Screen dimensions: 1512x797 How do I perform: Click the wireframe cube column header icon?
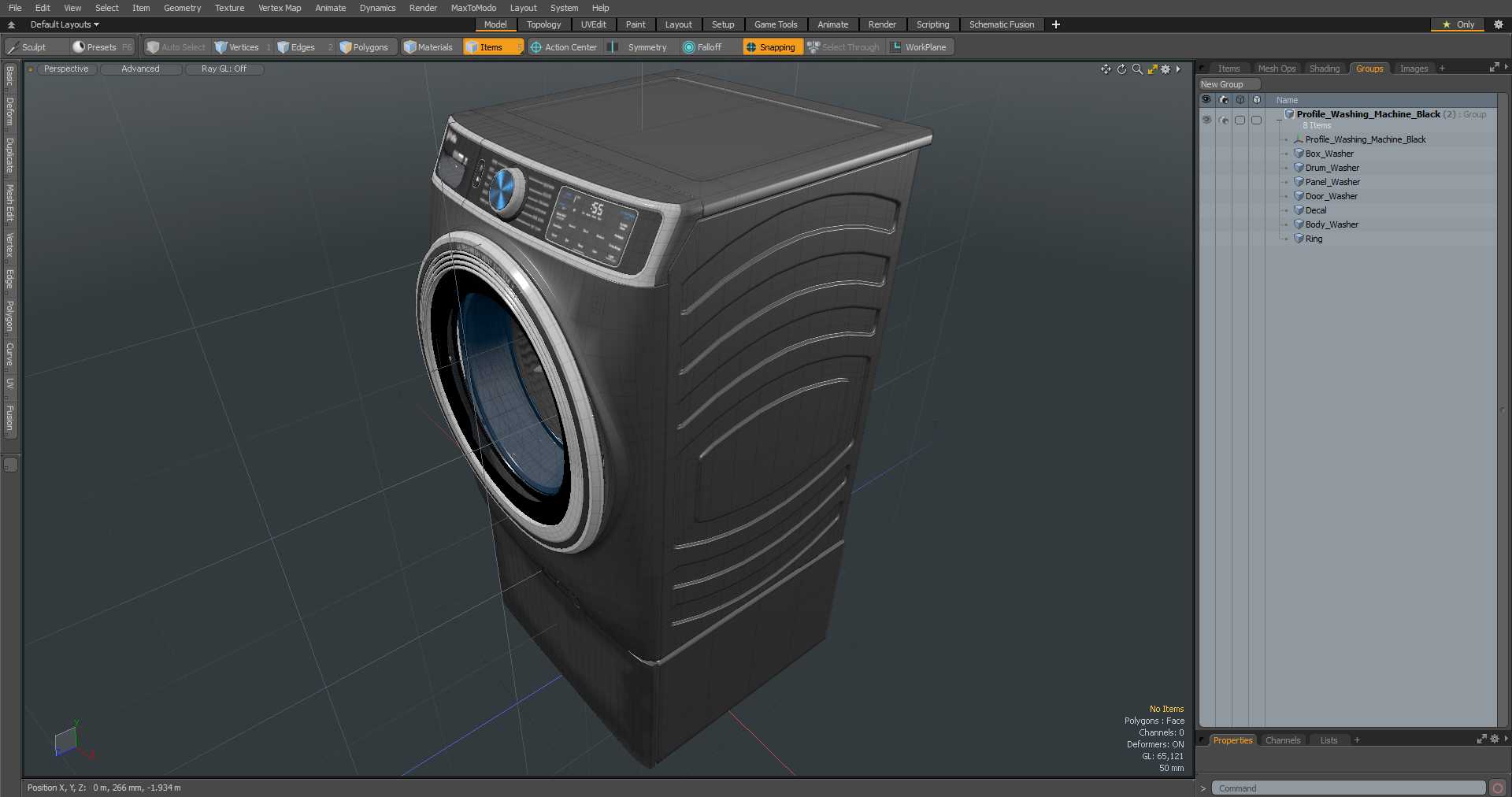pyautogui.click(x=1240, y=100)
